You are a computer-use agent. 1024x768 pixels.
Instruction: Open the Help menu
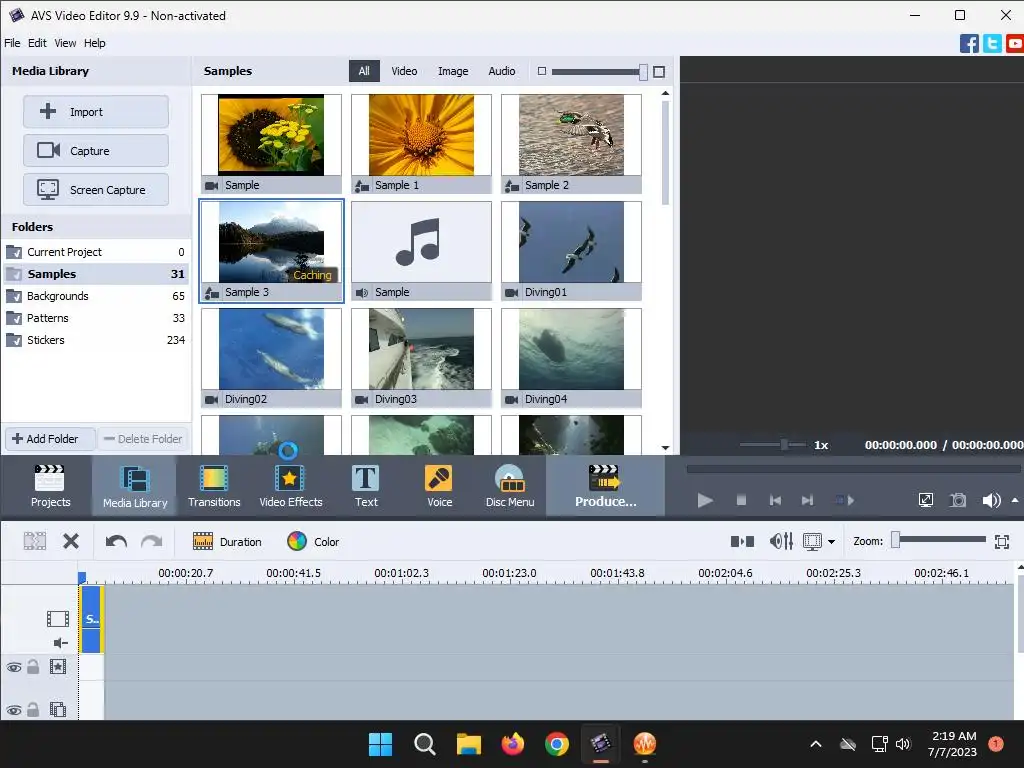click(x=95, y=43)
